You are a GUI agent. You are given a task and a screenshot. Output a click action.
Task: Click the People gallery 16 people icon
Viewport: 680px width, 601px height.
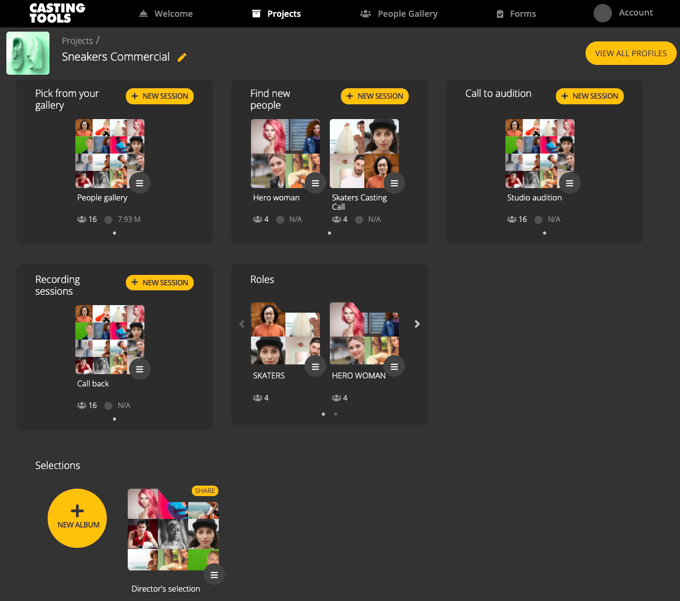82,219
